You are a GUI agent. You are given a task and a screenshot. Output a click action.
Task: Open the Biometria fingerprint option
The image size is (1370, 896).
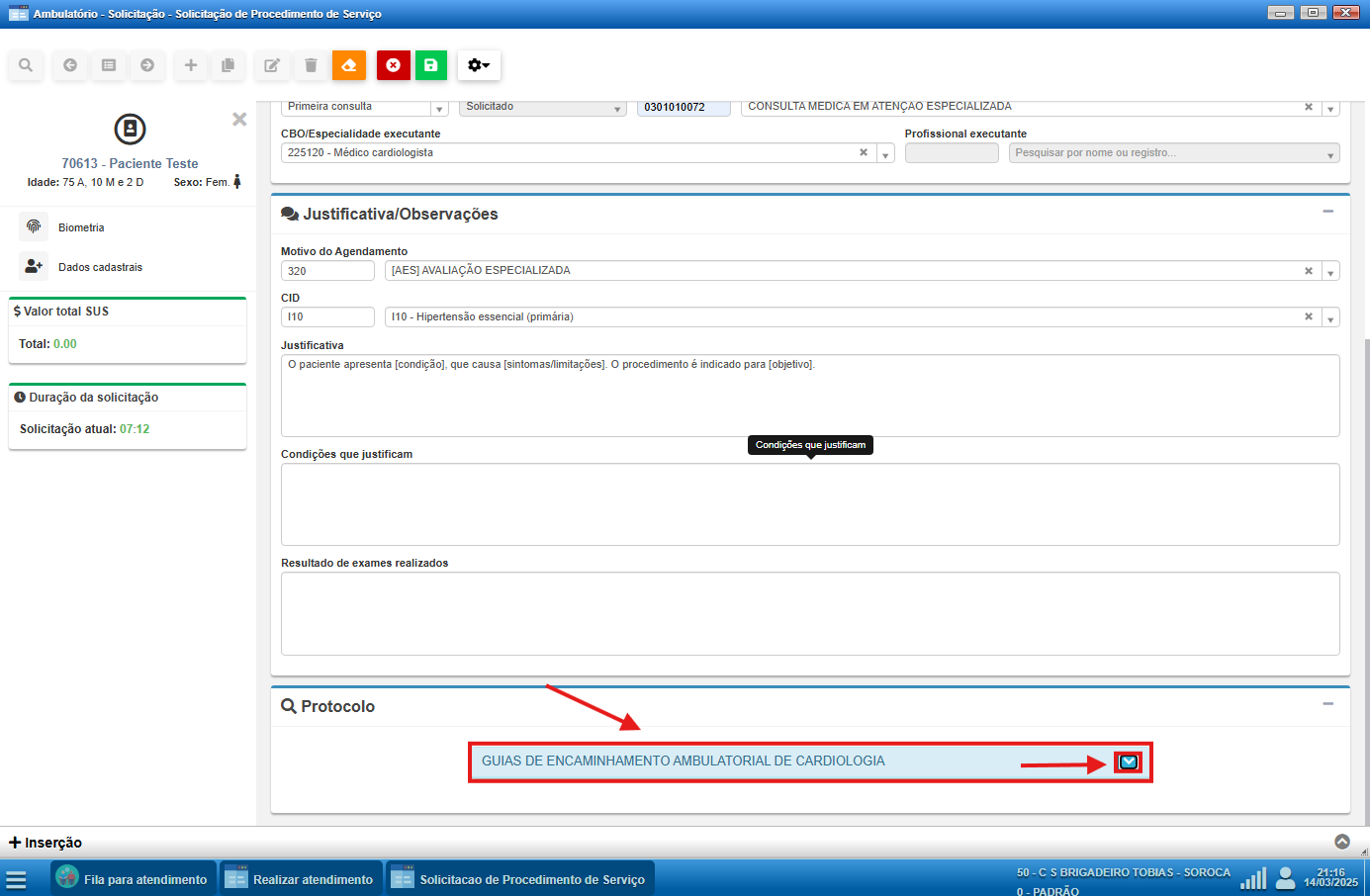pos(80,227)
